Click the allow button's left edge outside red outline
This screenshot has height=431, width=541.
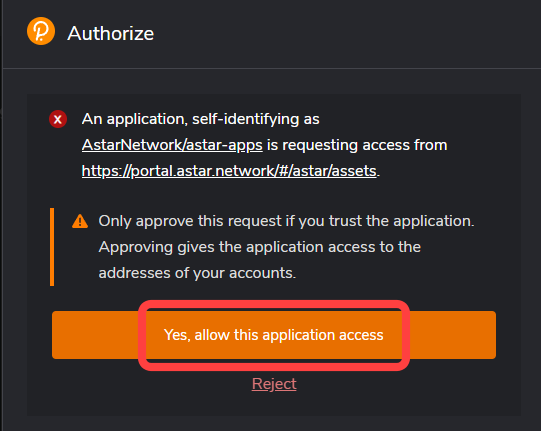pos(95,335)
